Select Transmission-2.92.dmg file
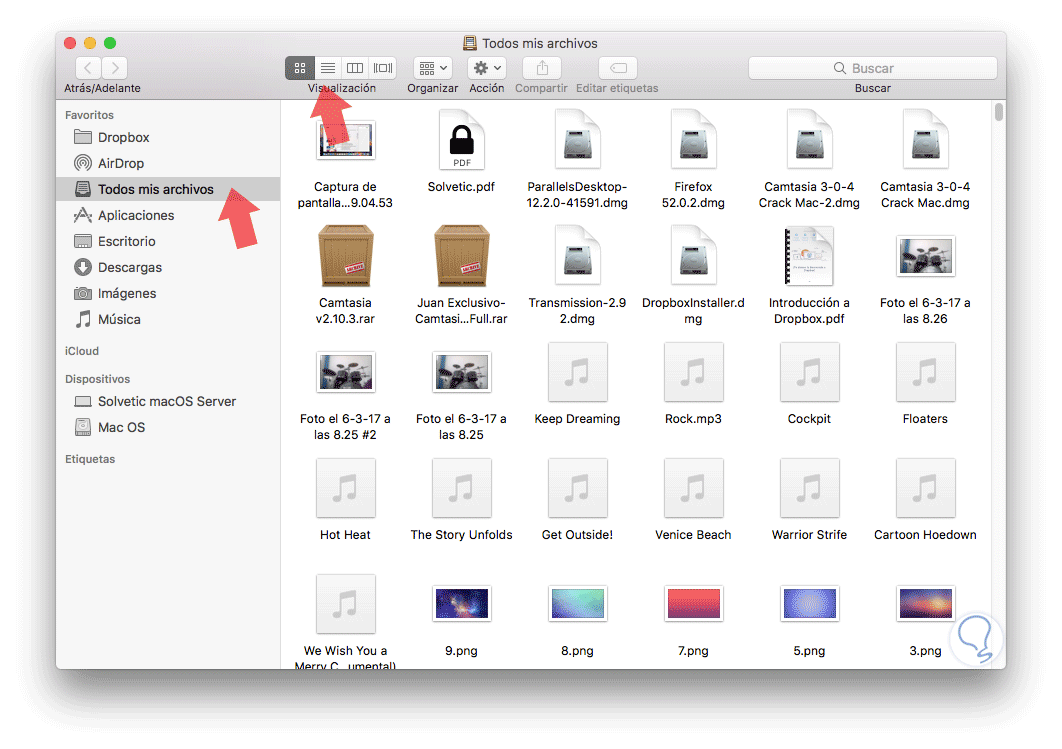Image resolution: width=1062 pixels, height=749 pixels. [x=577, y=256]
